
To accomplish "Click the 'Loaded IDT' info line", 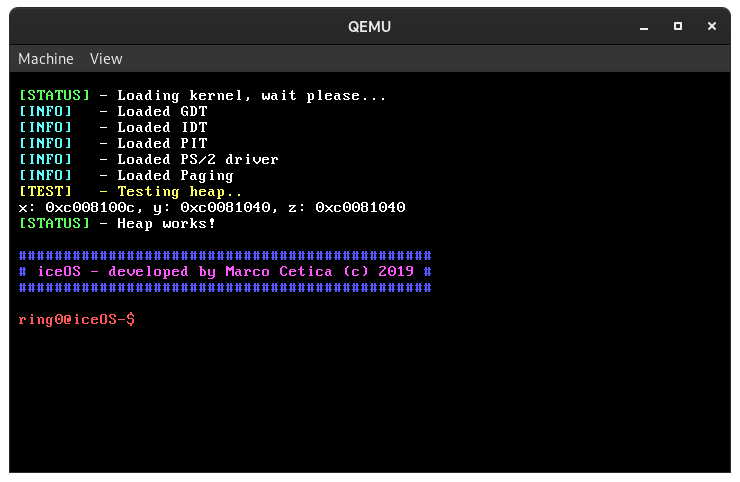I will click(x=162, y=128).
